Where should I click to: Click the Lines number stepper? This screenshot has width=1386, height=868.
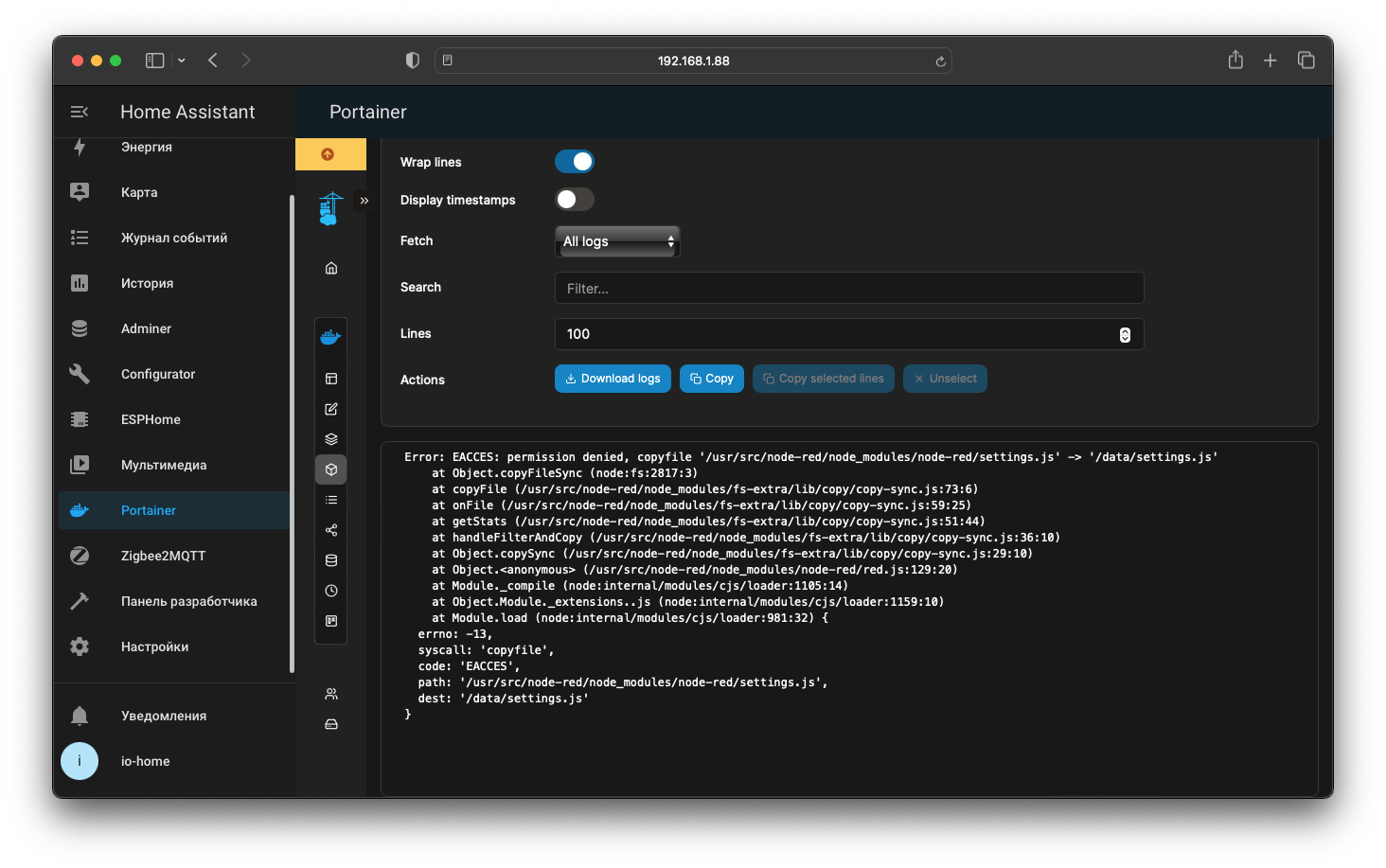tap(1125, 334)
